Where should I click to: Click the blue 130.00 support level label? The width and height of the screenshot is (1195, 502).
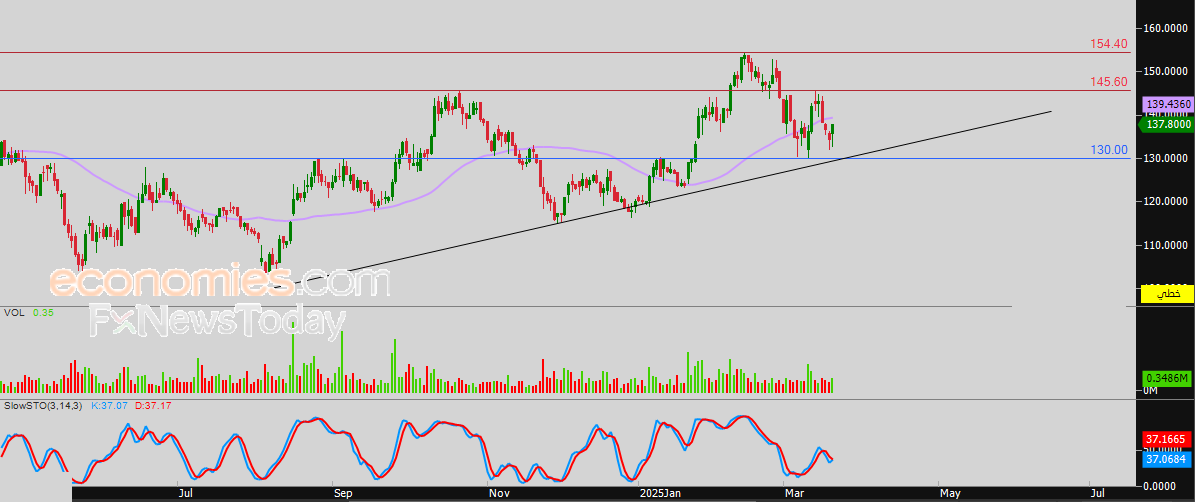click(x=1109, y=150)
